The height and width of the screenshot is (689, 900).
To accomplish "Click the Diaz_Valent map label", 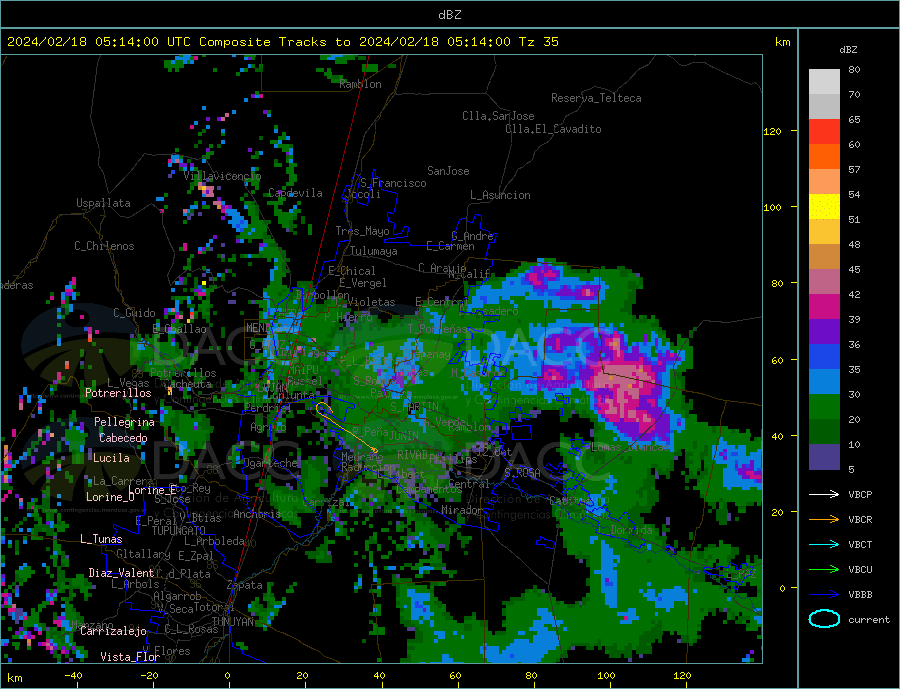I will (x=121, y=573).
